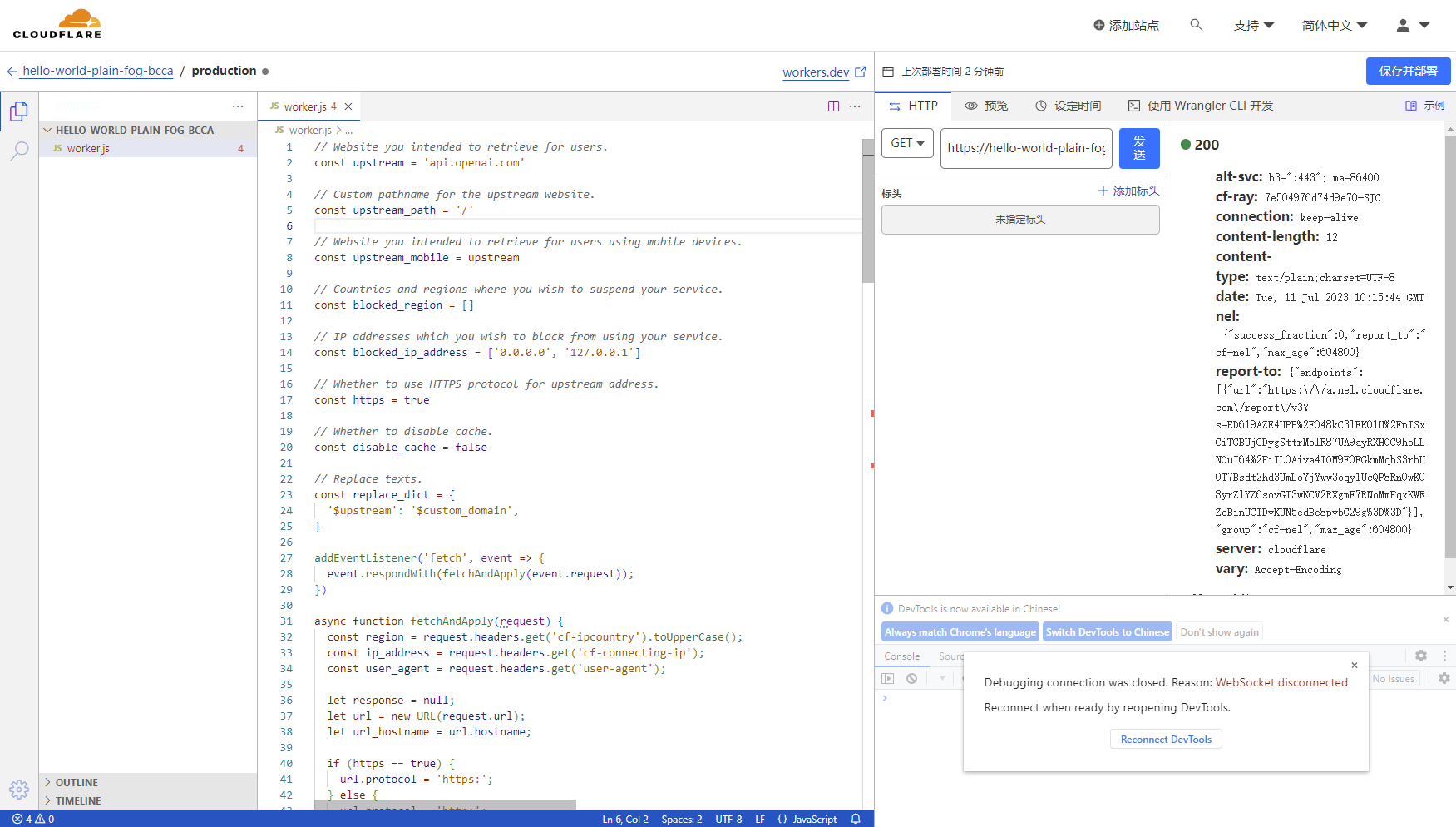Click the add site plus icon
This screenshot has width=1456, height=827.
[1099, 25]
